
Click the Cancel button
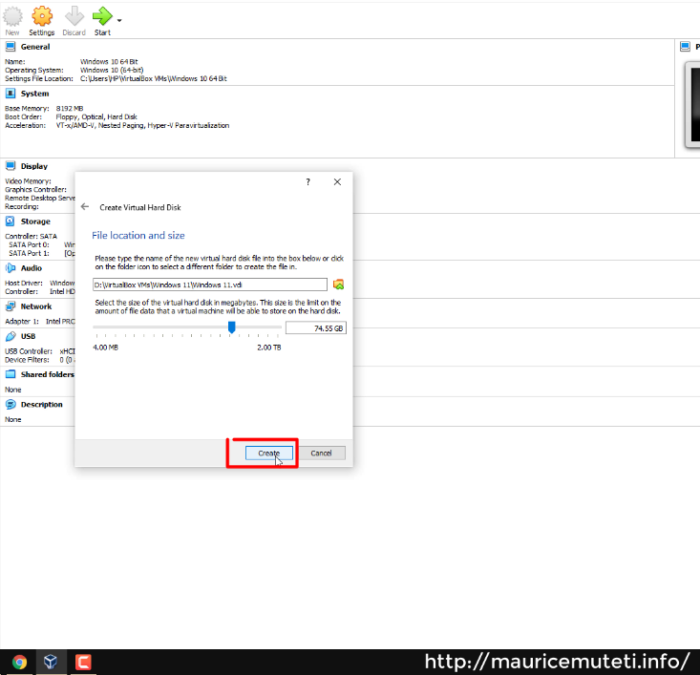click(321, 453)
